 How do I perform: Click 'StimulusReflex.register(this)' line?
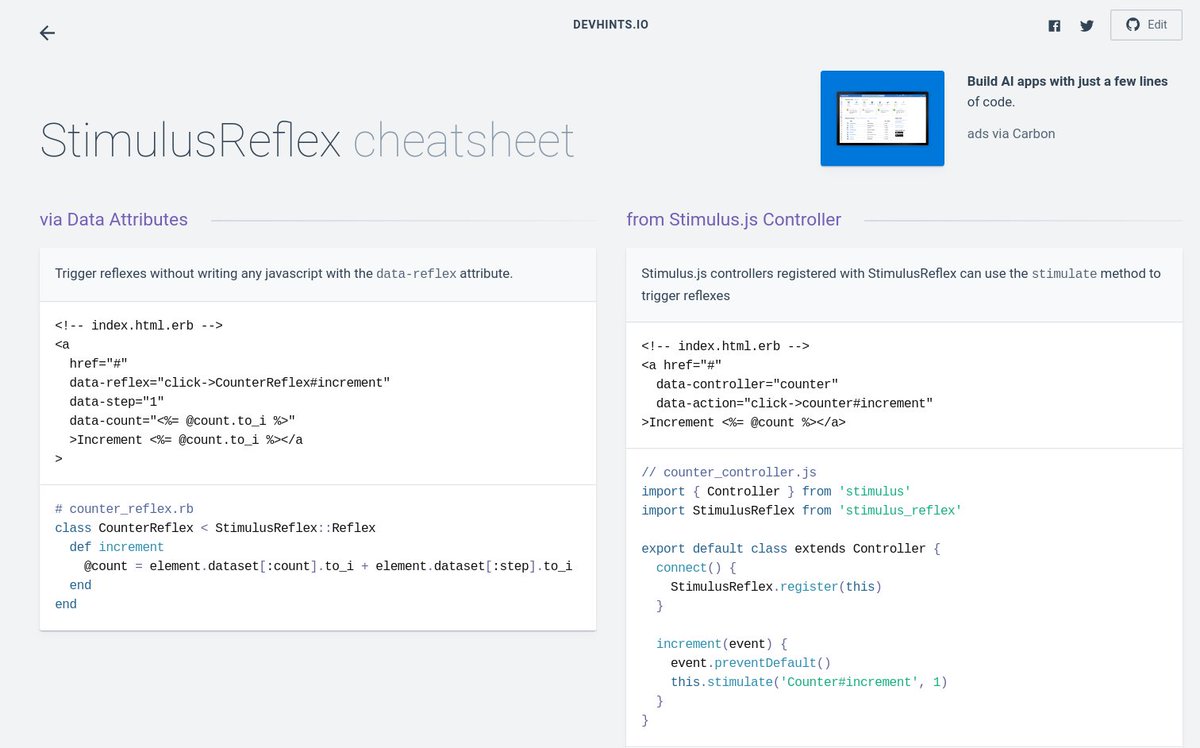tap(776, 586)
